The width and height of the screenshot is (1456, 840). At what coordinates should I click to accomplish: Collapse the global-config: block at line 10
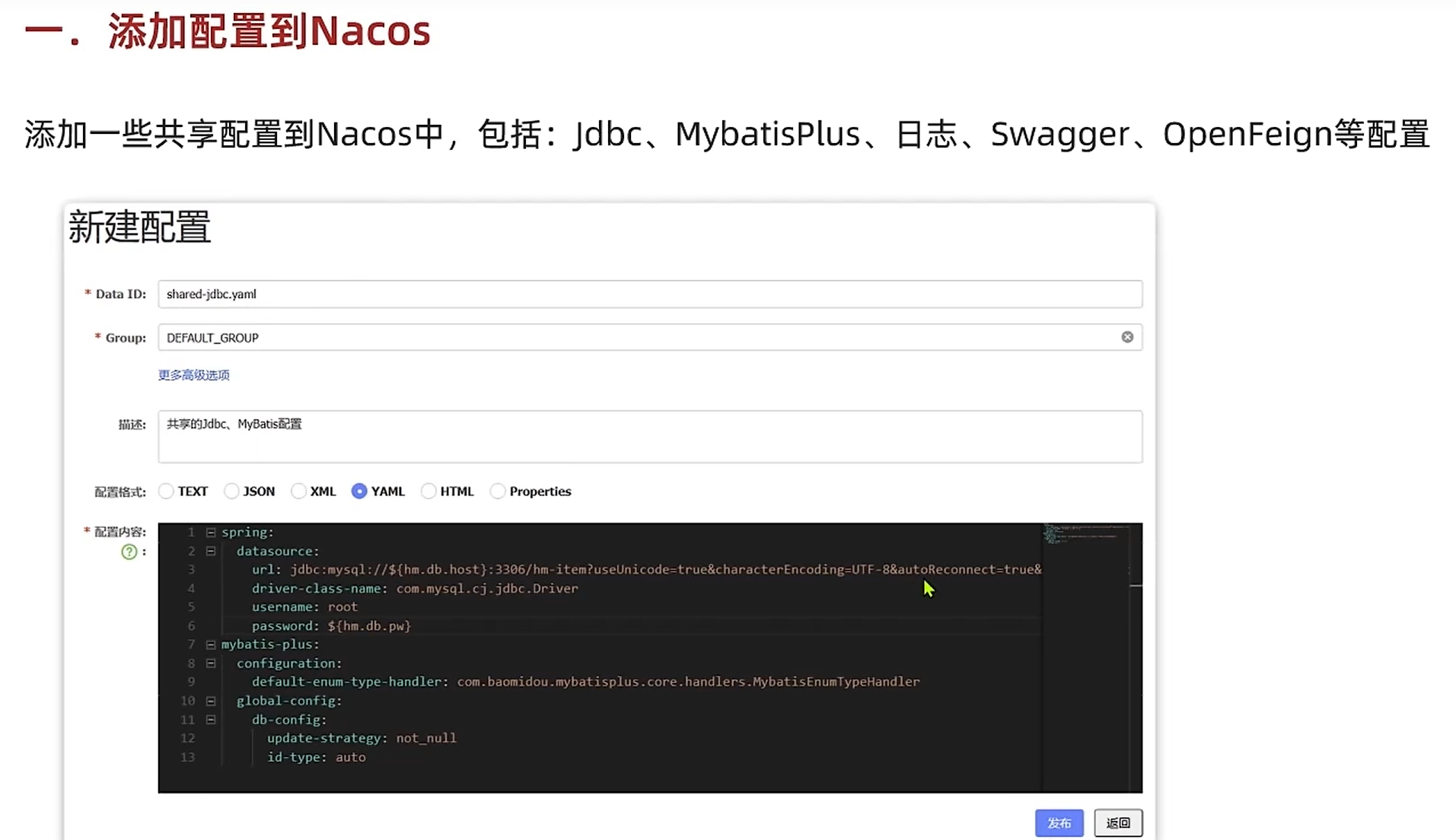211,701
